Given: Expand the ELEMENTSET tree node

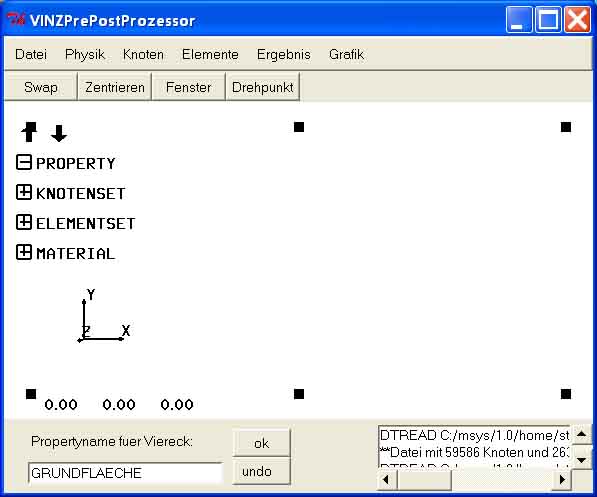Looking at the screenshot, I should tap(24, 222).
